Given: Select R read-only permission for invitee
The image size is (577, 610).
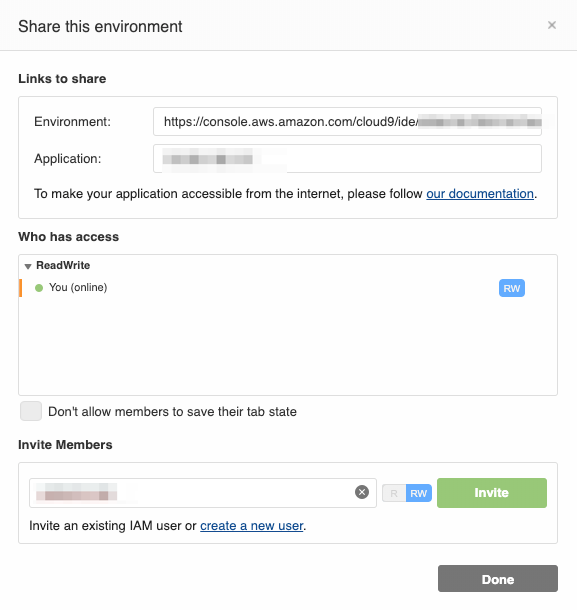Looking at the screenshot, I should [394, 493].
